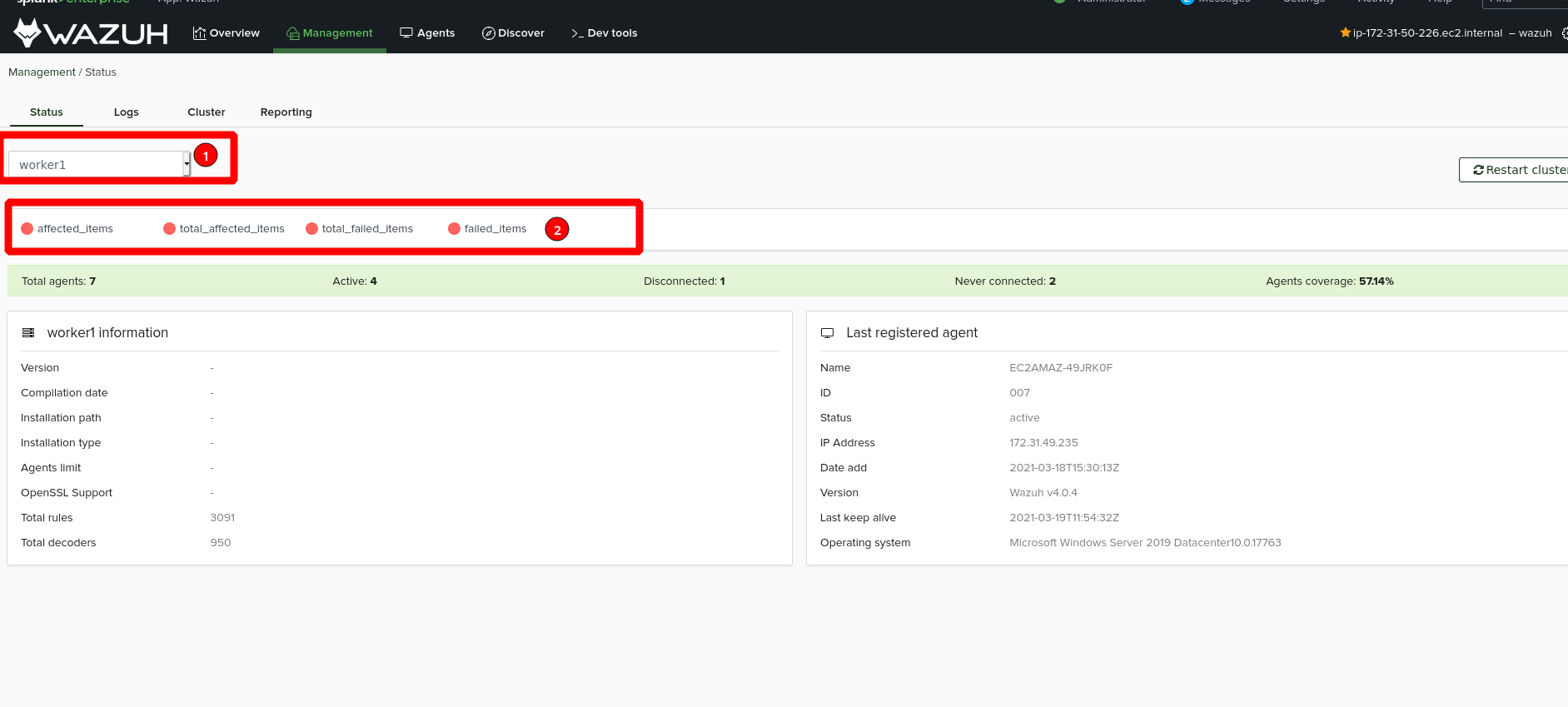Image resolution: width=1568 pixels, height=707 pixels.
Task: Click the agent status value active
Action: pyautogui.click(x=1024, y=418)
